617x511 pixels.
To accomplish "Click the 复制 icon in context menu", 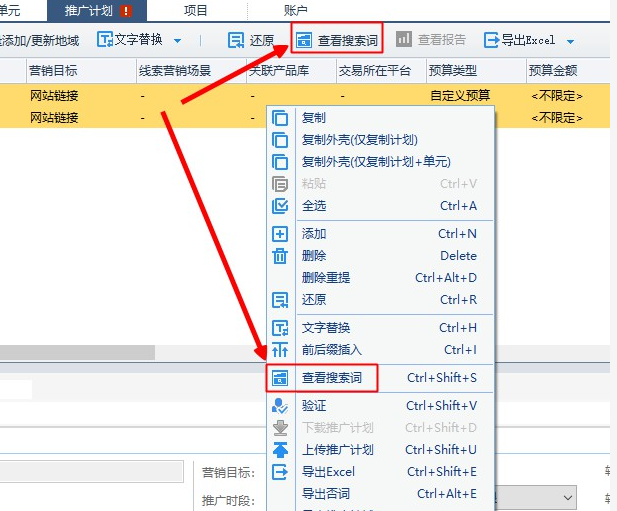I will click(x=280, y=118).
